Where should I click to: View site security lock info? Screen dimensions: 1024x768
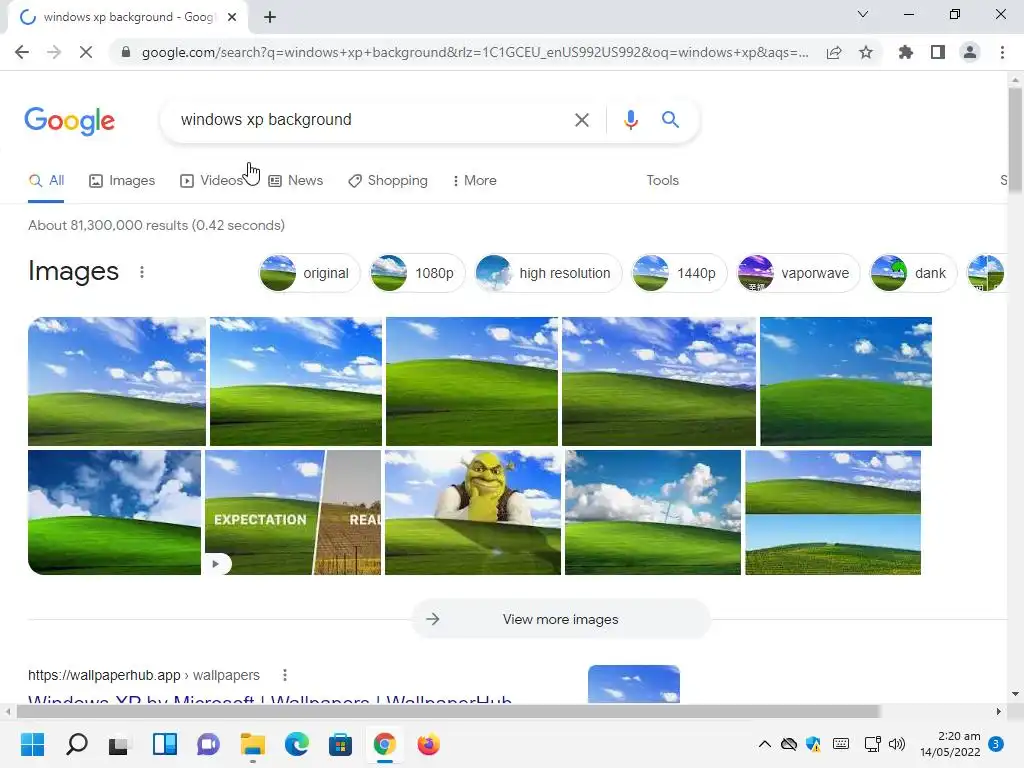click(126, 52)
